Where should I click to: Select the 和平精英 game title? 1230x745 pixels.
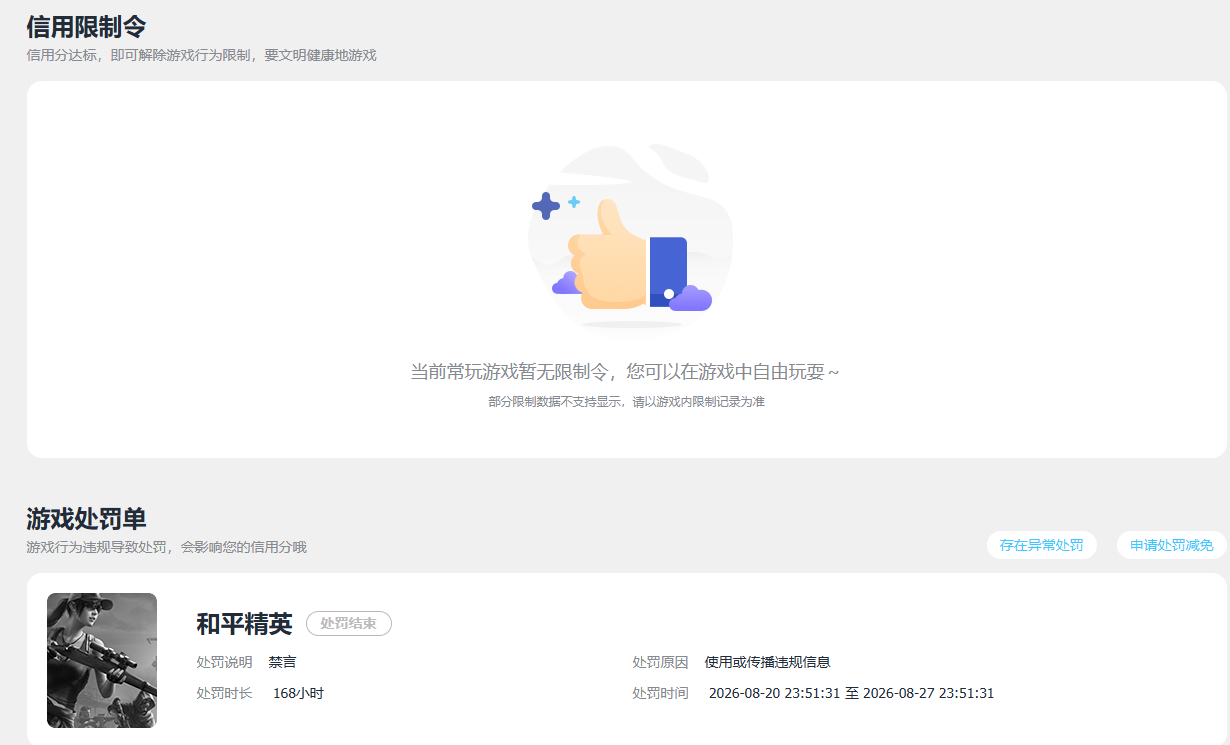(244, 624)
